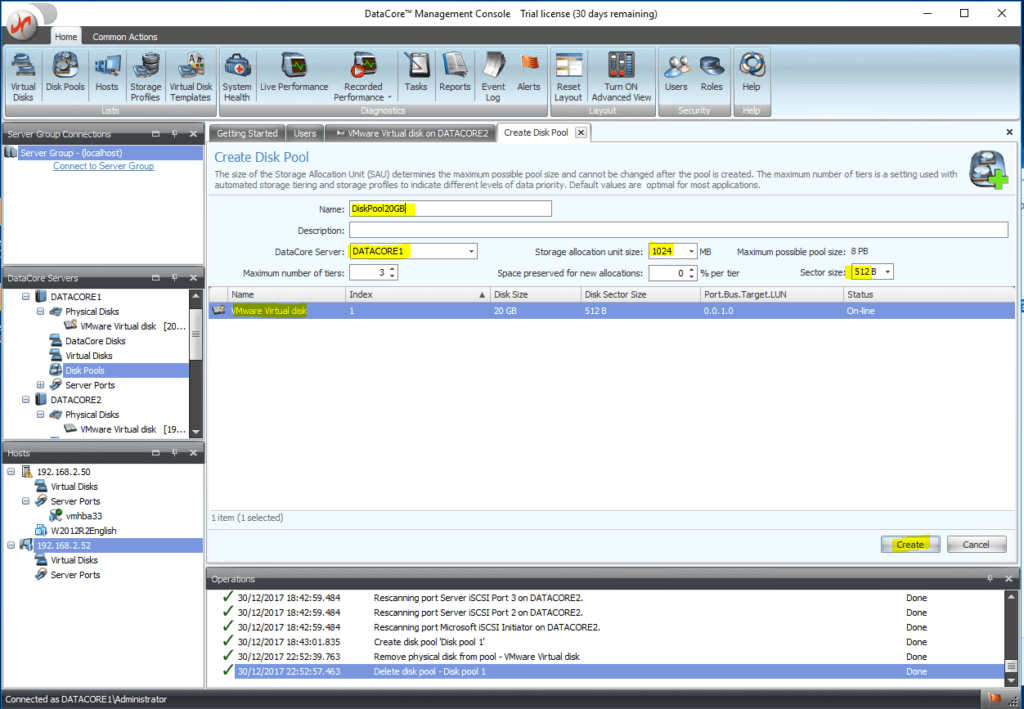Follow the Connect to Server Group link
Image resolution: width=1024 pixels, height=709 pixels.
104,164
